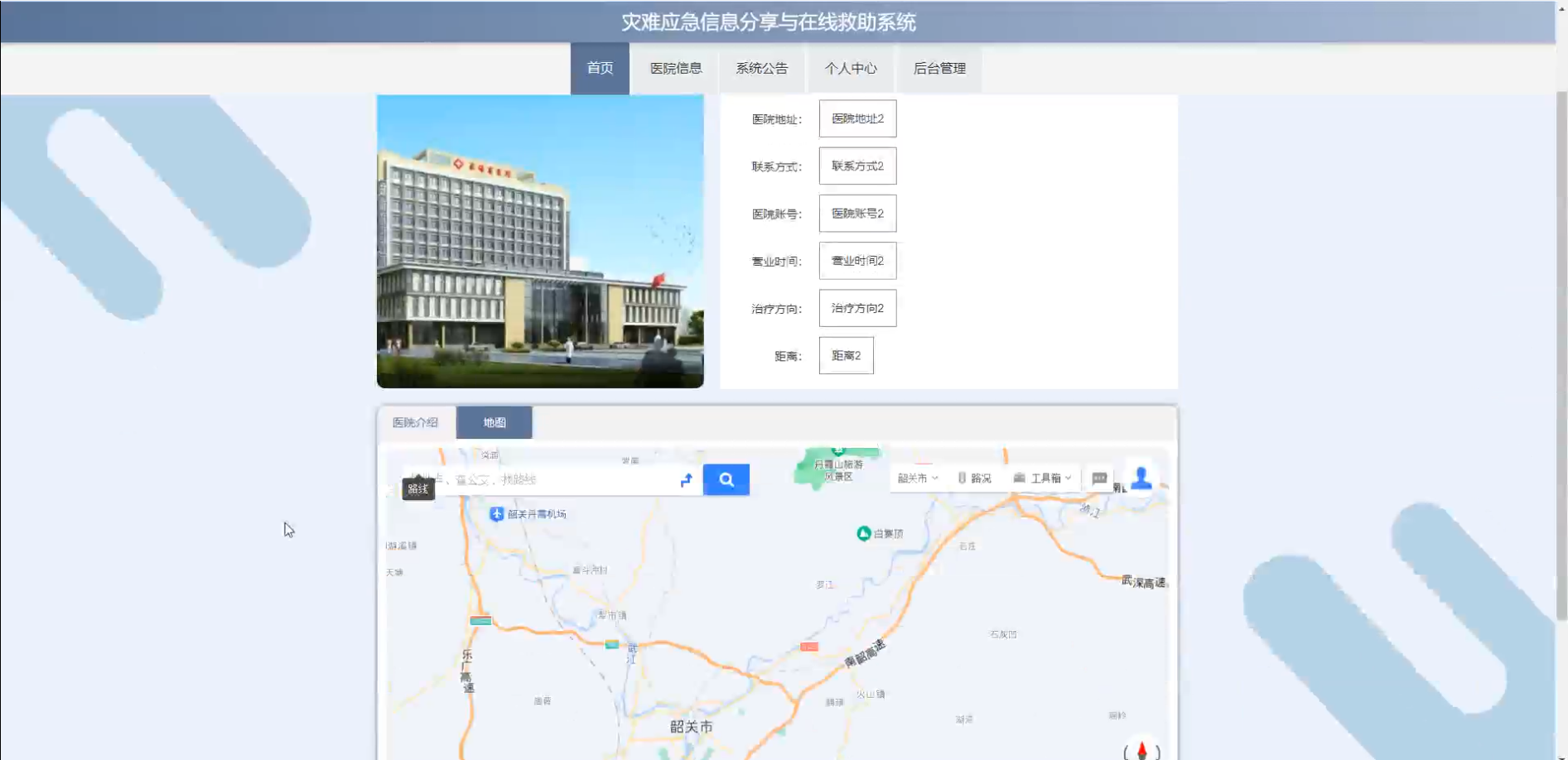
Task: Toggle 路况 traffic conditions on map
Action: pos(974,478)
